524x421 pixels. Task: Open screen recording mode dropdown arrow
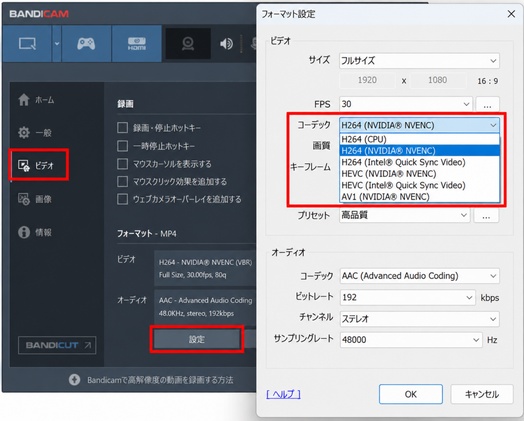click(57, 43)
